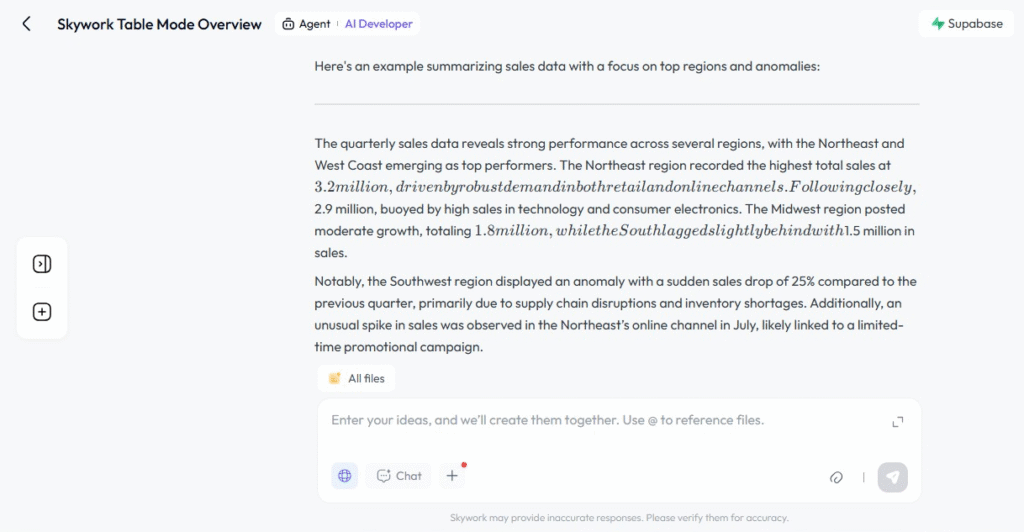The width and height of the screenshot is (1024, 532).
Task: Expand the left sidebar panel
Action: (x=42, y=264)
